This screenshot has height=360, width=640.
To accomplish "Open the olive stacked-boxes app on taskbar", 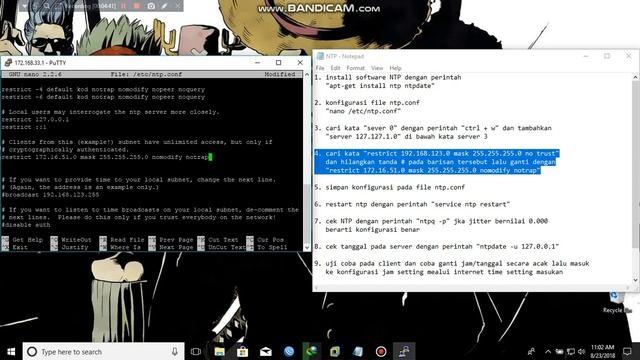I will [x=335, y=351].
